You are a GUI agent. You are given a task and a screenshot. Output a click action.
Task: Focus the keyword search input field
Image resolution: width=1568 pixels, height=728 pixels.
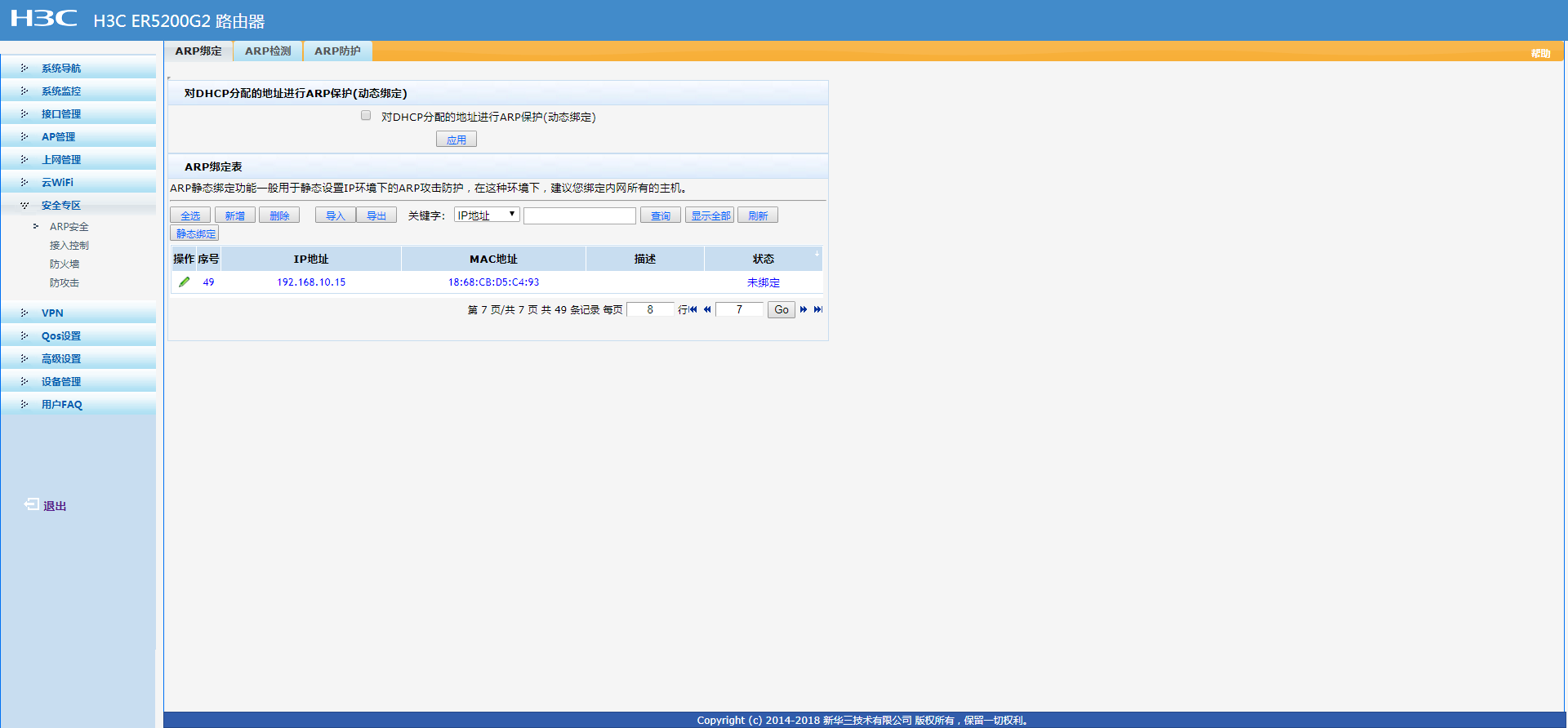tap(580, 215)
